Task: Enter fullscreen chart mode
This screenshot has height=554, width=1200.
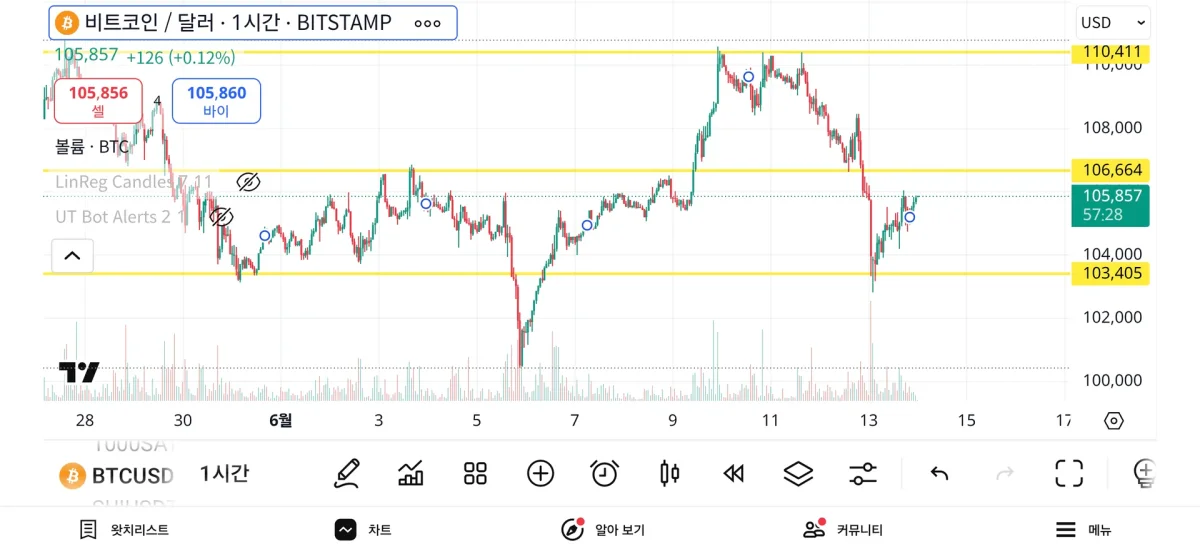Action: click(x=1069, y=473)
